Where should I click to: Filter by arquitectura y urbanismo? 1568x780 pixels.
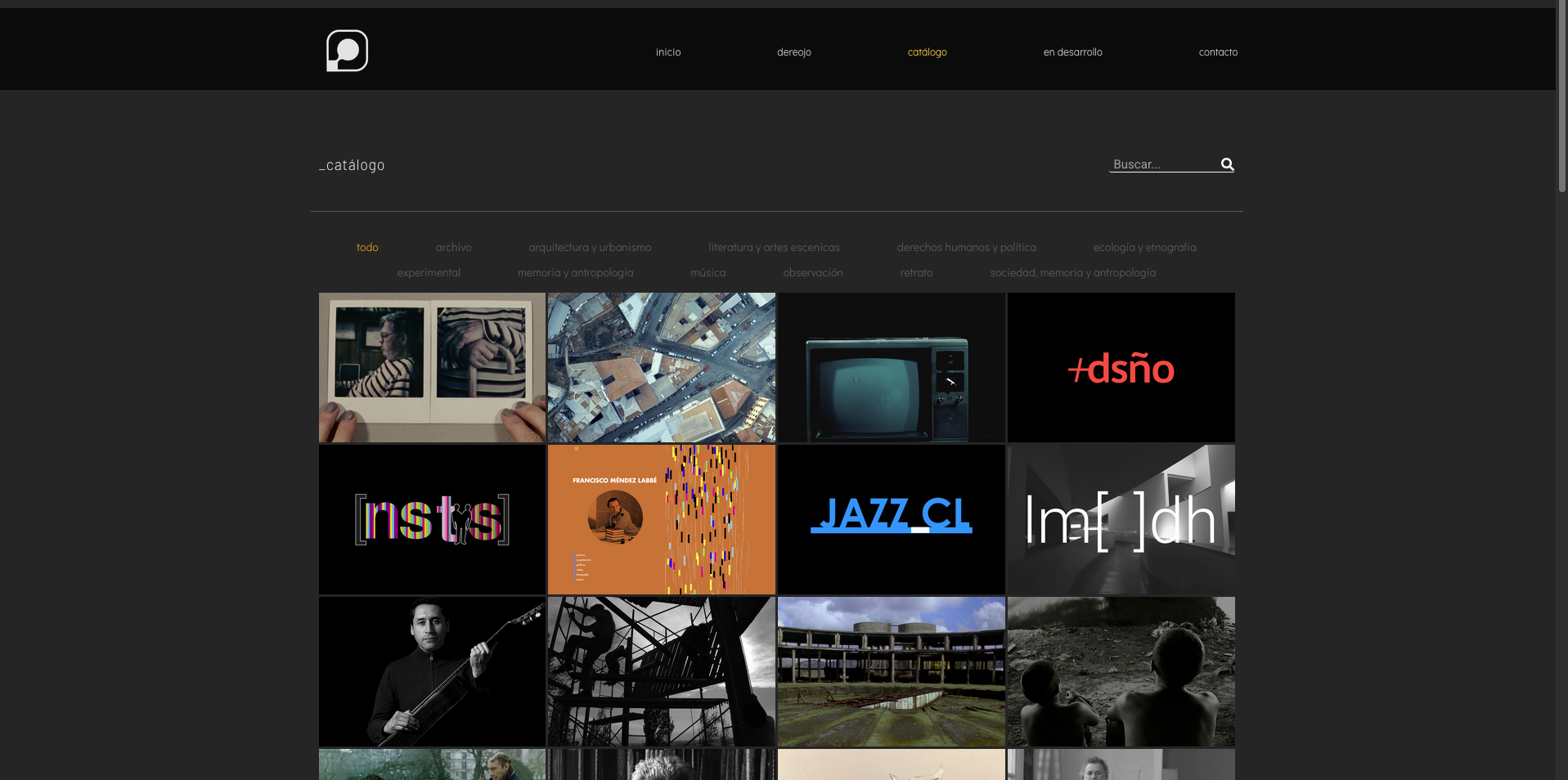(x=590, y=247)
